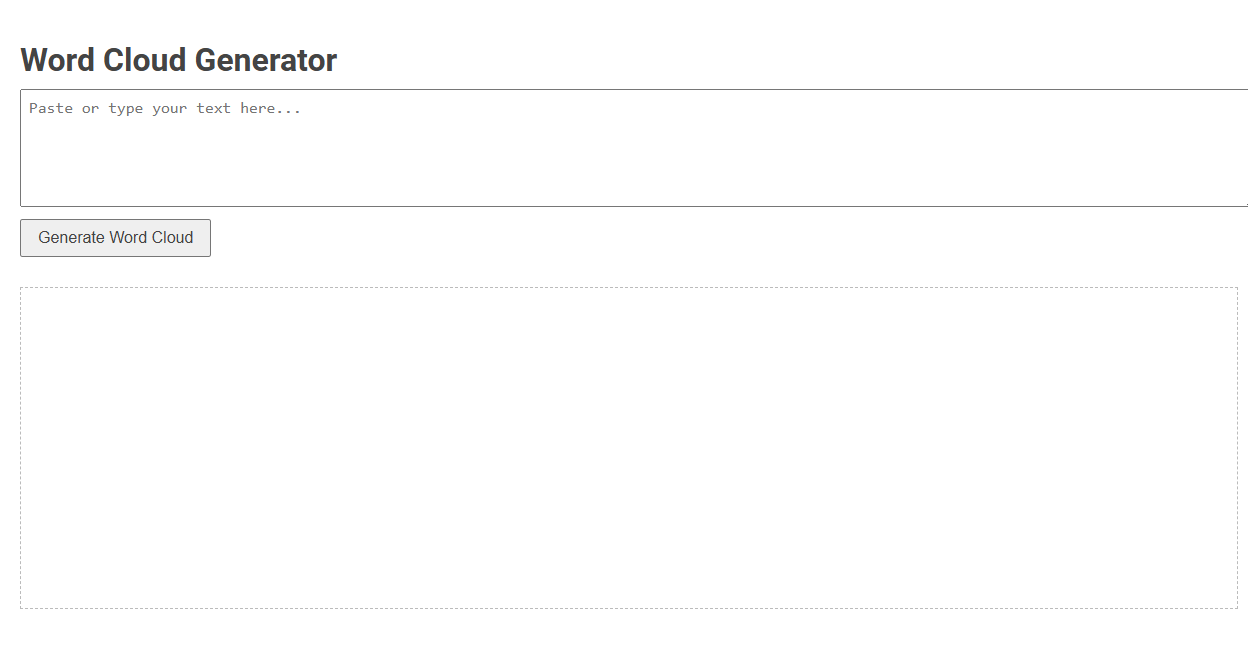Click the word "Paste" in the placeholder text
Screen dimensions: 1248x669
(x=51, y=108)
